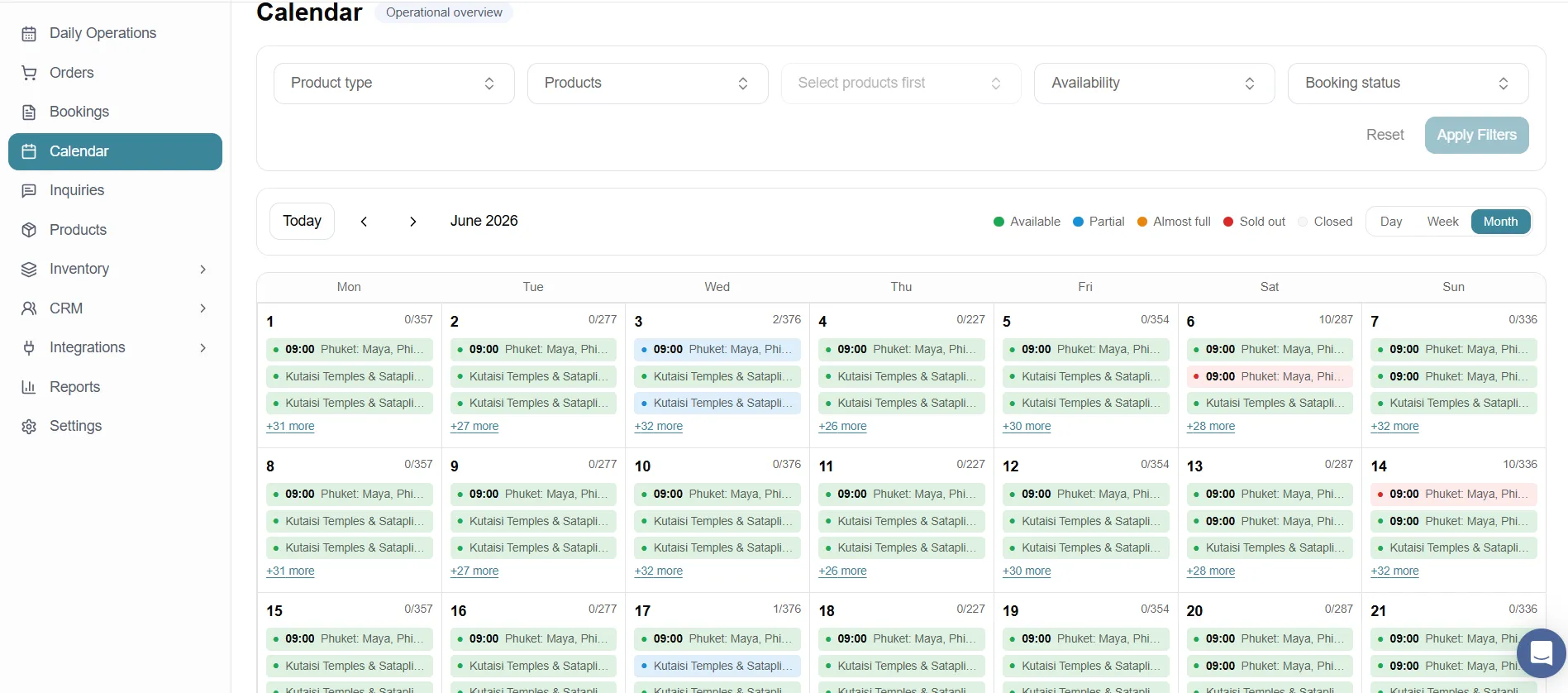Viewport: 1568px width, 693px height.
Task: Click the Settings gear icon
Action: click(x=29, y=427)
